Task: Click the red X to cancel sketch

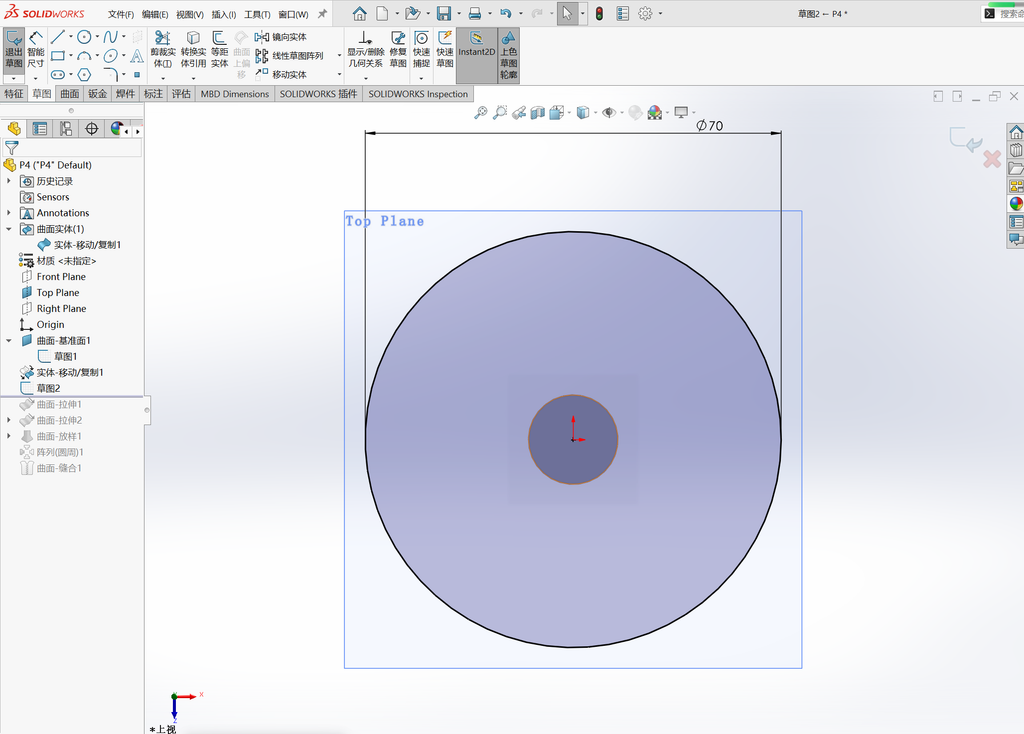Action: (992, 159)
